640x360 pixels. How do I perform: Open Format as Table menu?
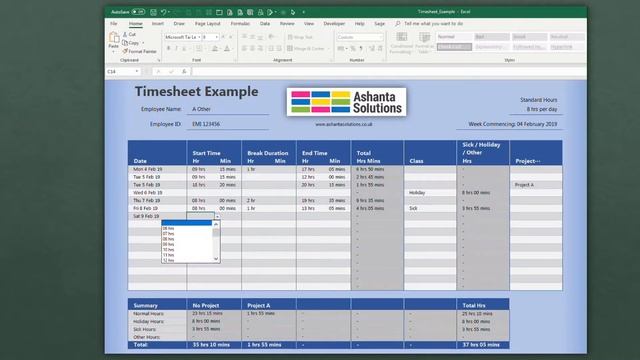(424, 43)
